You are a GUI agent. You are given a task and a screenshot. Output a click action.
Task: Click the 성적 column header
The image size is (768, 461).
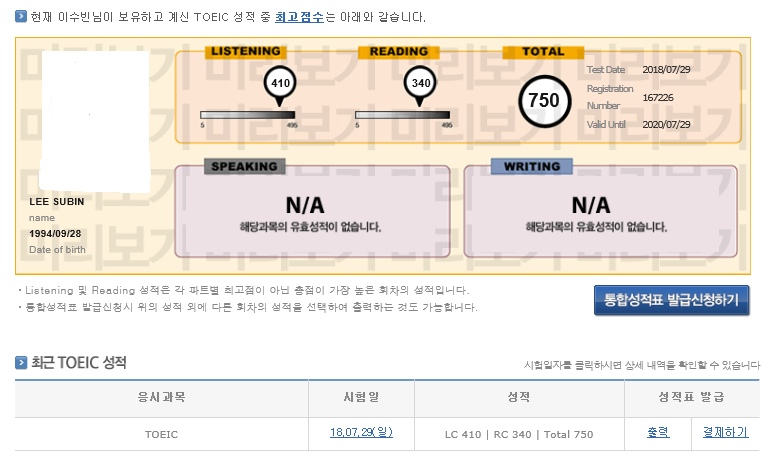tap(519, 397)
